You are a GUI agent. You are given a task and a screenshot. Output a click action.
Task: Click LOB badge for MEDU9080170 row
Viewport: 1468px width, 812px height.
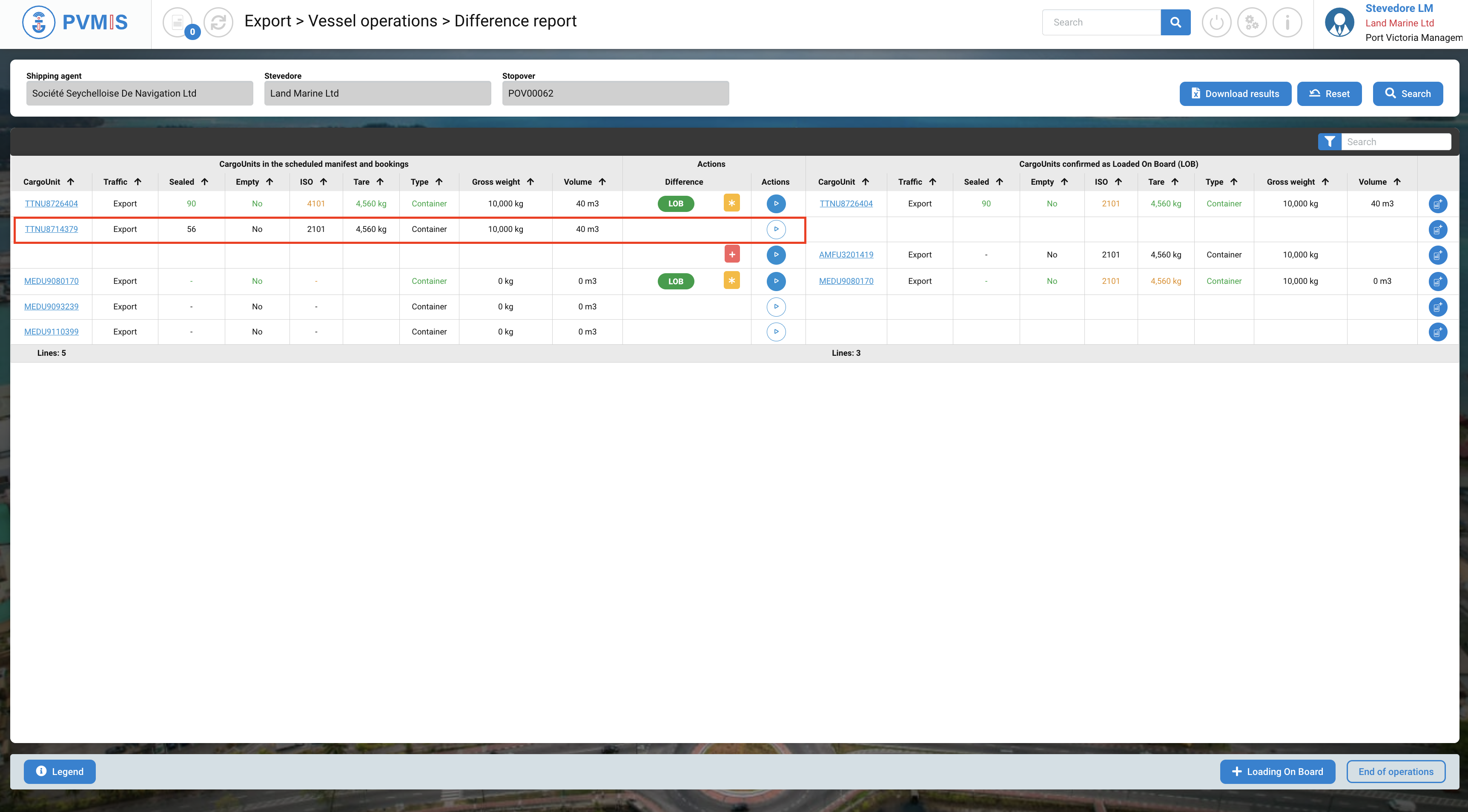pyautogui.click(x=675, y=281)
